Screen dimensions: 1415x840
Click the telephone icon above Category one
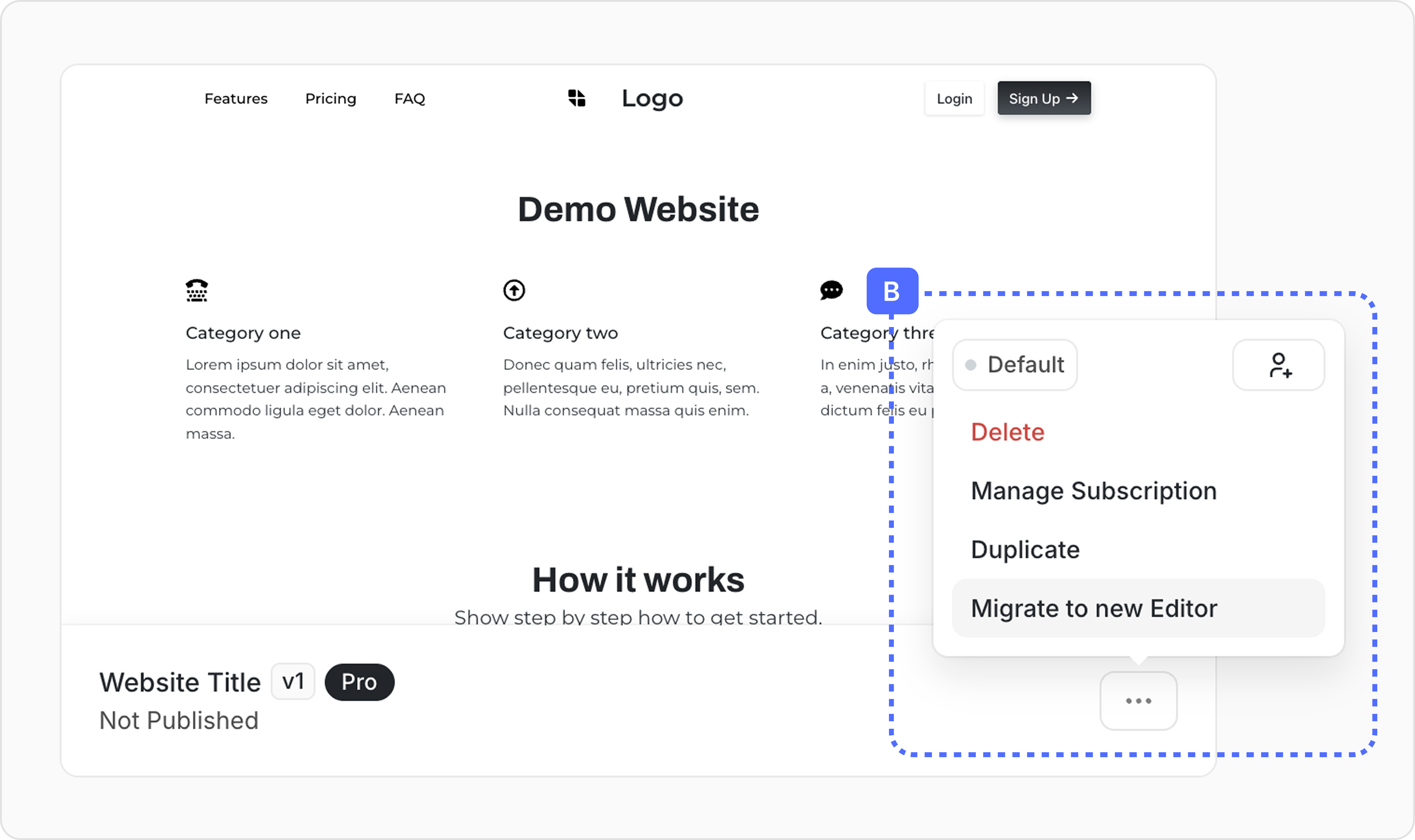click(x=197, y=291)
